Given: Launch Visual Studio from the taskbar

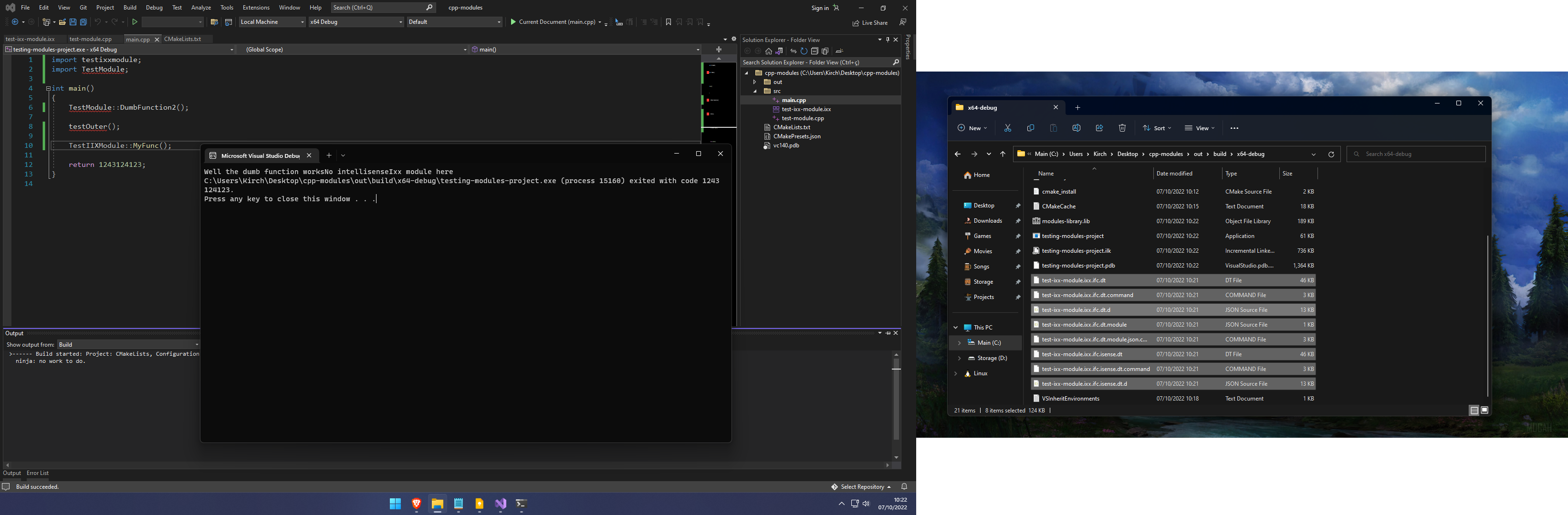Looking at the screenshot, I should (501, 504).
